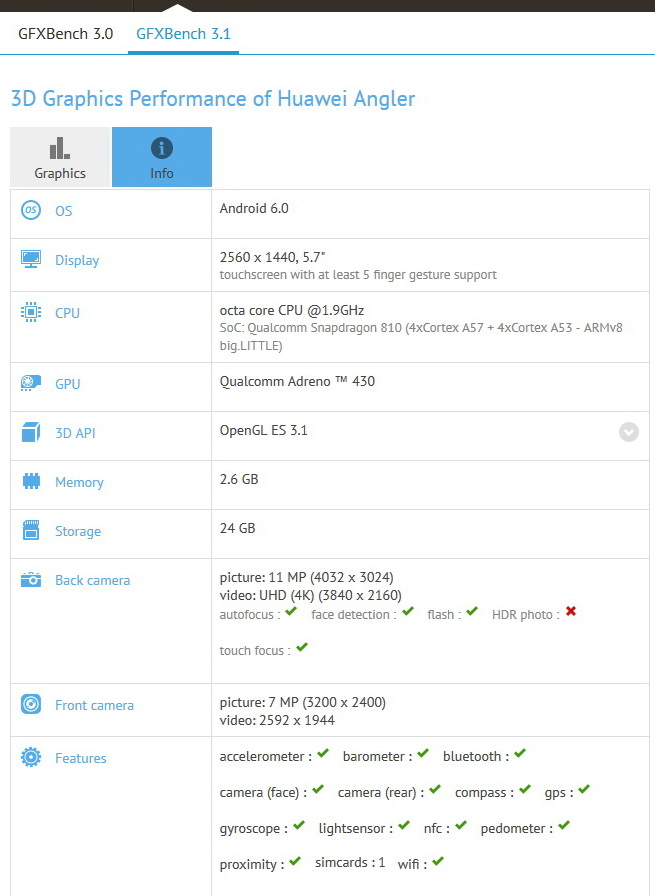Viewport: 655px width, 896px height.
Task: Click the GPU label
Action: [x=67, y=384]
